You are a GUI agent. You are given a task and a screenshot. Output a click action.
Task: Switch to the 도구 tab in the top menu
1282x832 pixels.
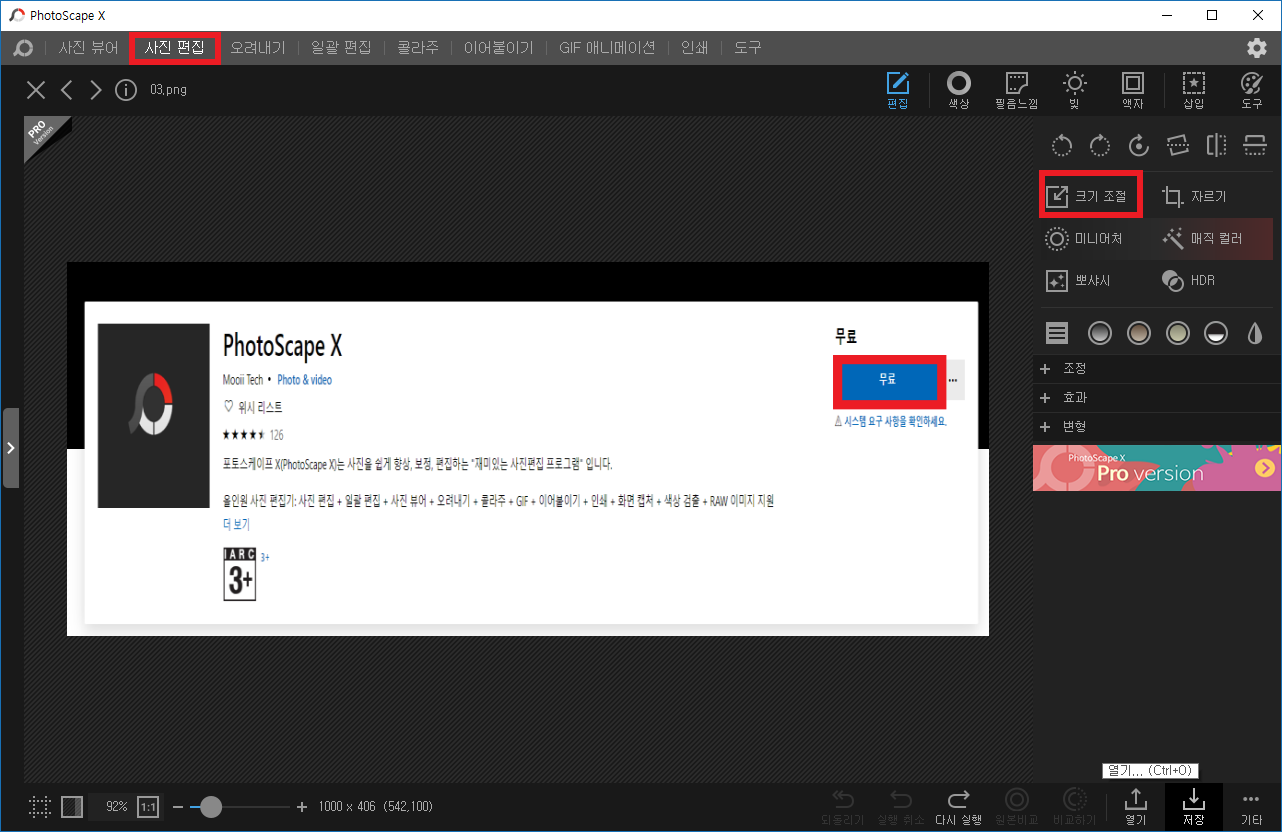click(748, 47)
